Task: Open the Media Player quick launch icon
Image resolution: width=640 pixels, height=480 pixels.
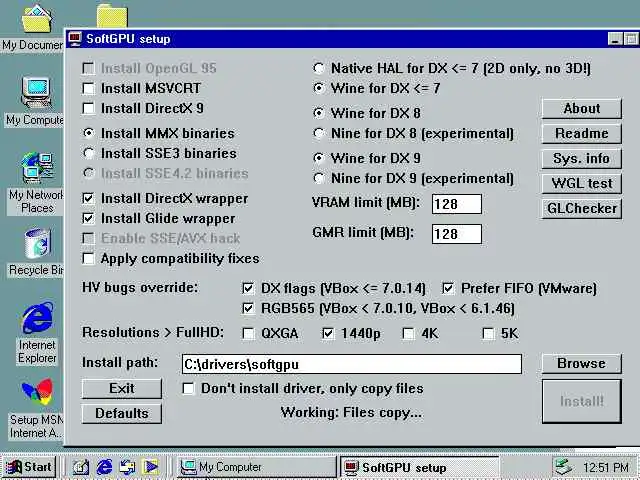Action: tap(150, 467)
